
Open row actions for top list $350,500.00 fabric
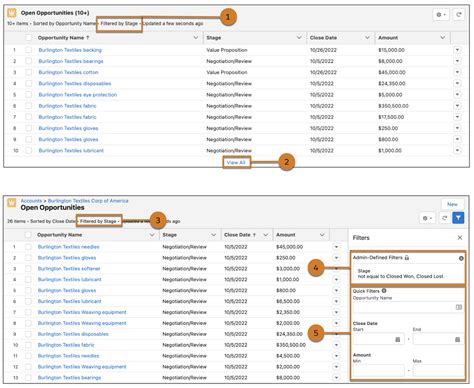(x=457, y=106)
